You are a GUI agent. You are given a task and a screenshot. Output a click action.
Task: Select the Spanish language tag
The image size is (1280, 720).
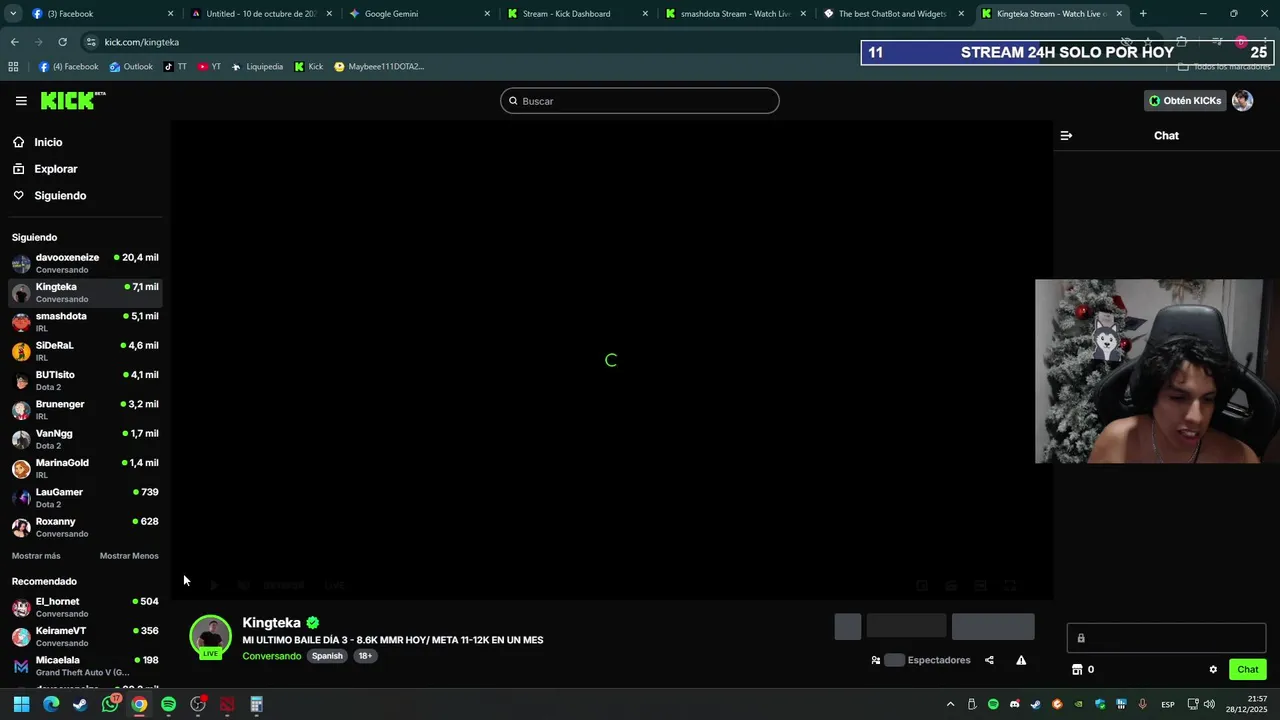pyautogui.click(x=327, y=656)
